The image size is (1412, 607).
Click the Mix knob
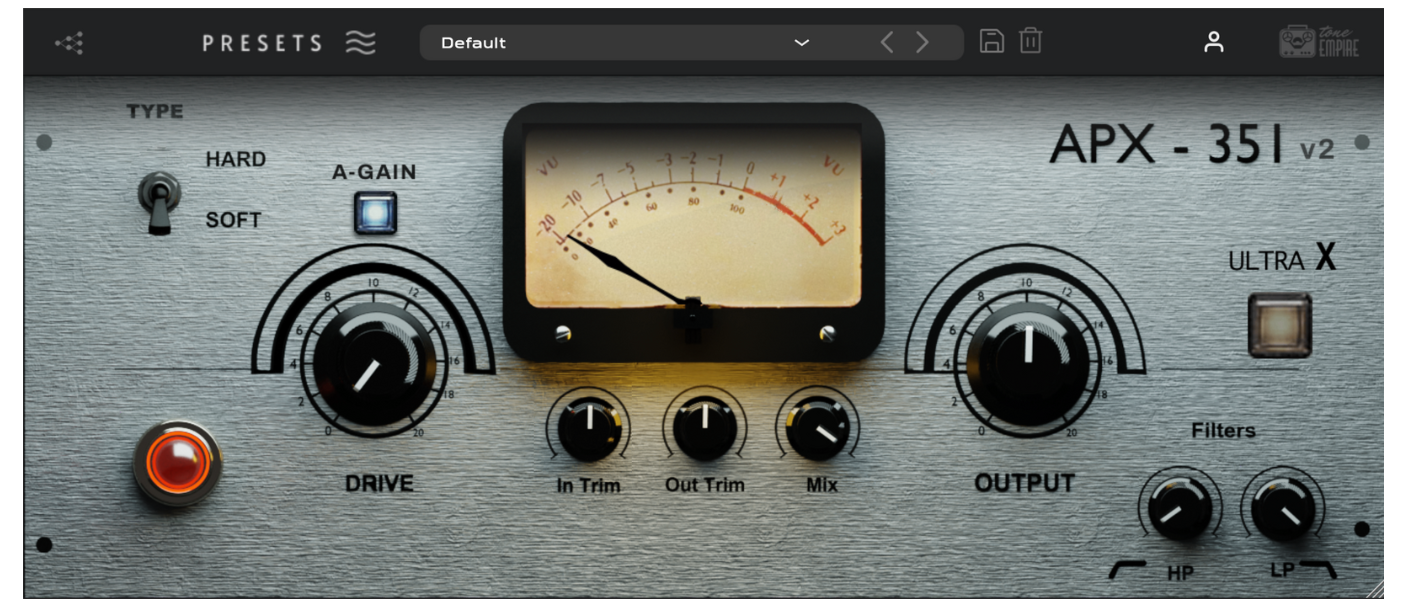pos(818,429)
